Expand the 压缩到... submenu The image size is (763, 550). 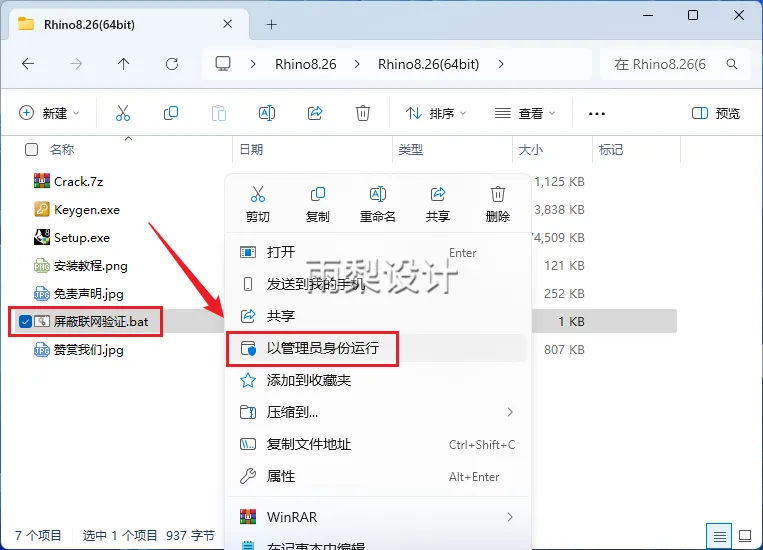click(510, 412)
